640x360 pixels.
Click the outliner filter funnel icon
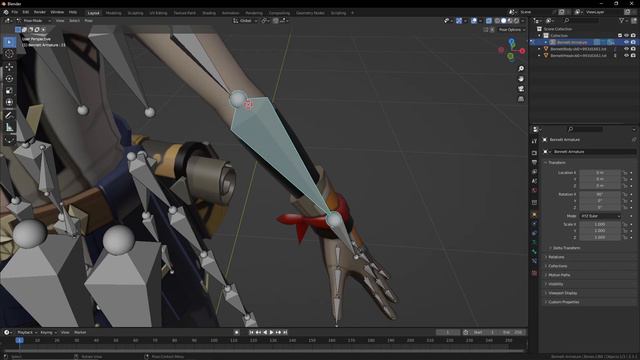622,20
